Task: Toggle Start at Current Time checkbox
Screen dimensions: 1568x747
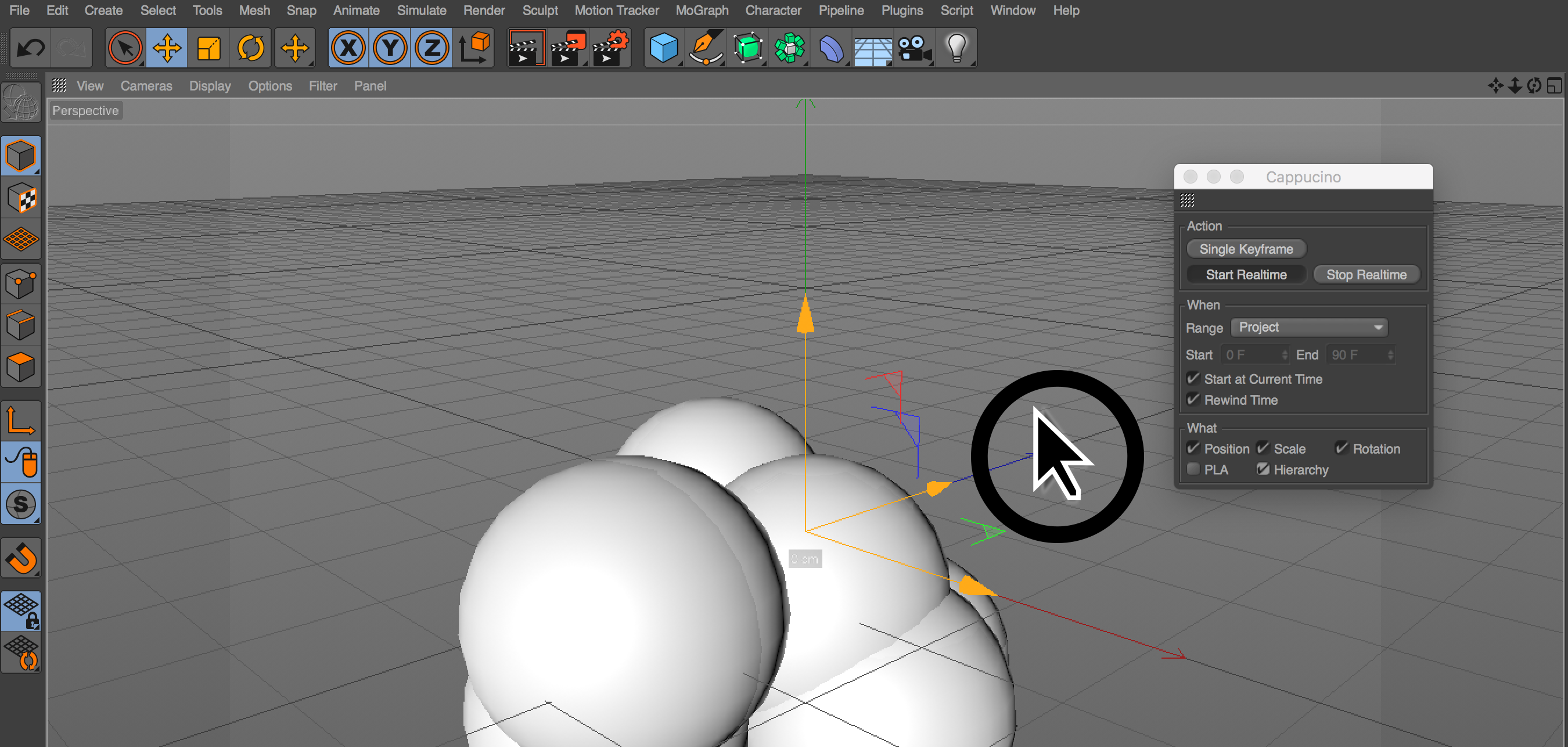Action: 1193,379
